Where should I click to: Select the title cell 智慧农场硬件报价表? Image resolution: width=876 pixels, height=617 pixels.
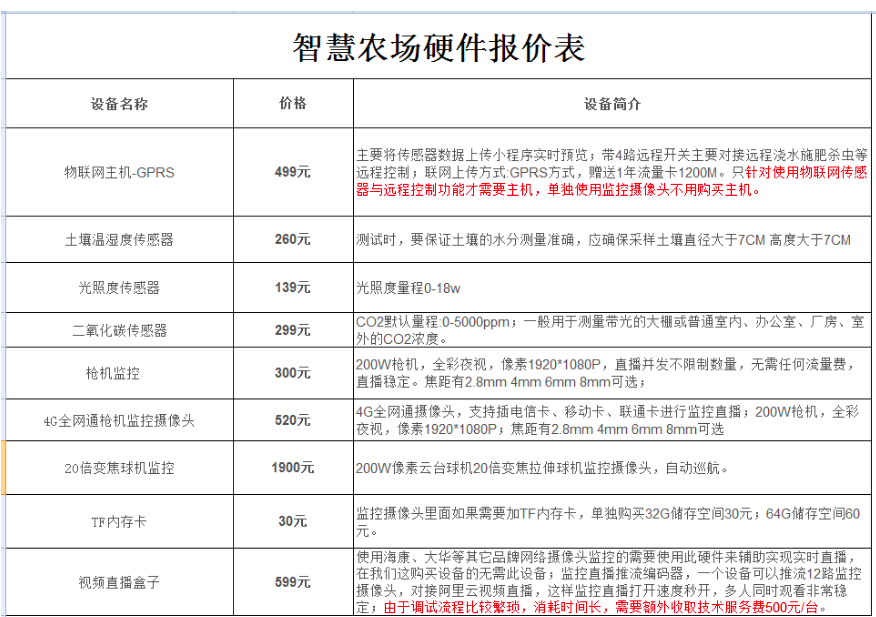point(439,47)
